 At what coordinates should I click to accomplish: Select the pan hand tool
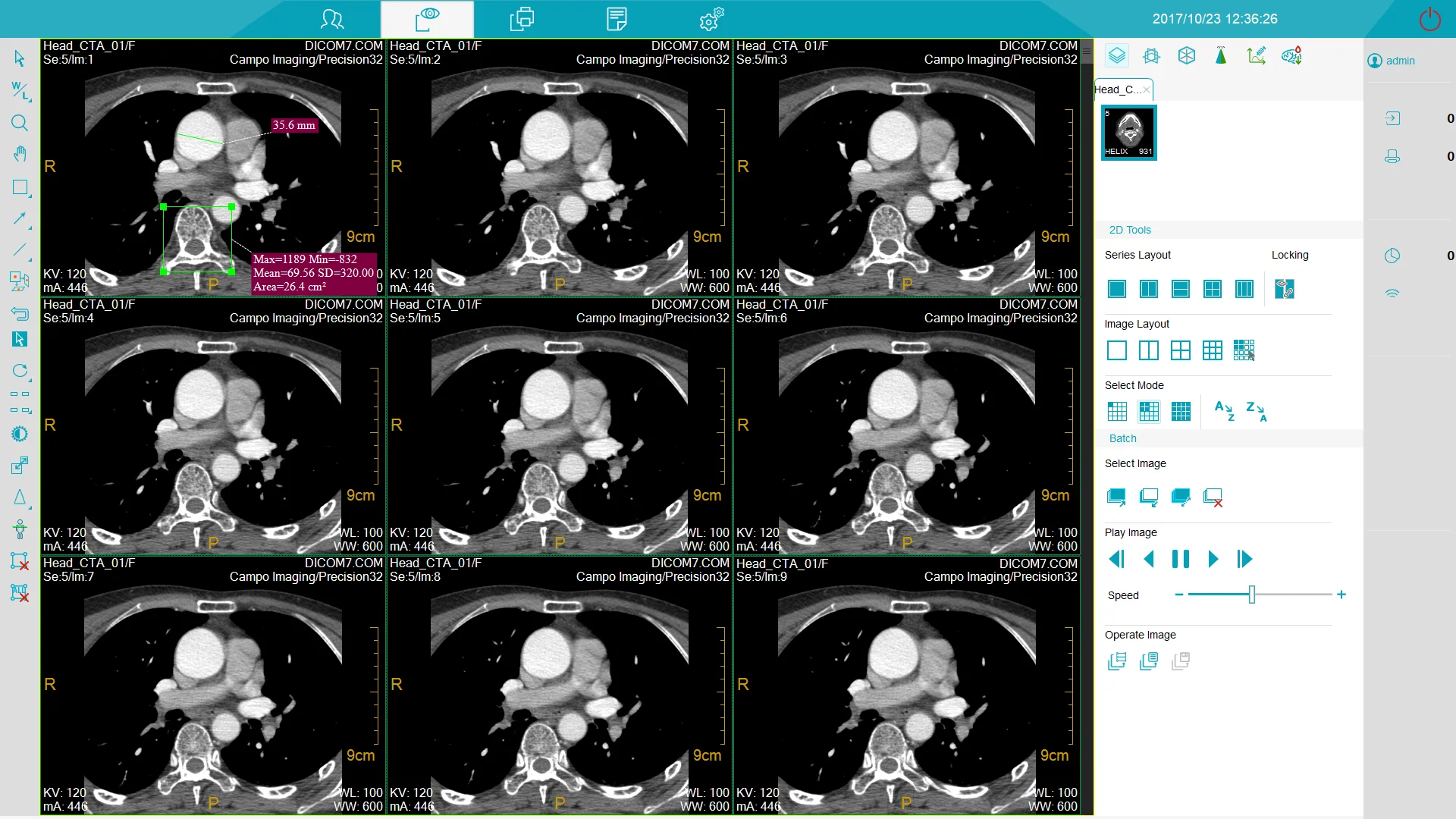tap(20, 155)
